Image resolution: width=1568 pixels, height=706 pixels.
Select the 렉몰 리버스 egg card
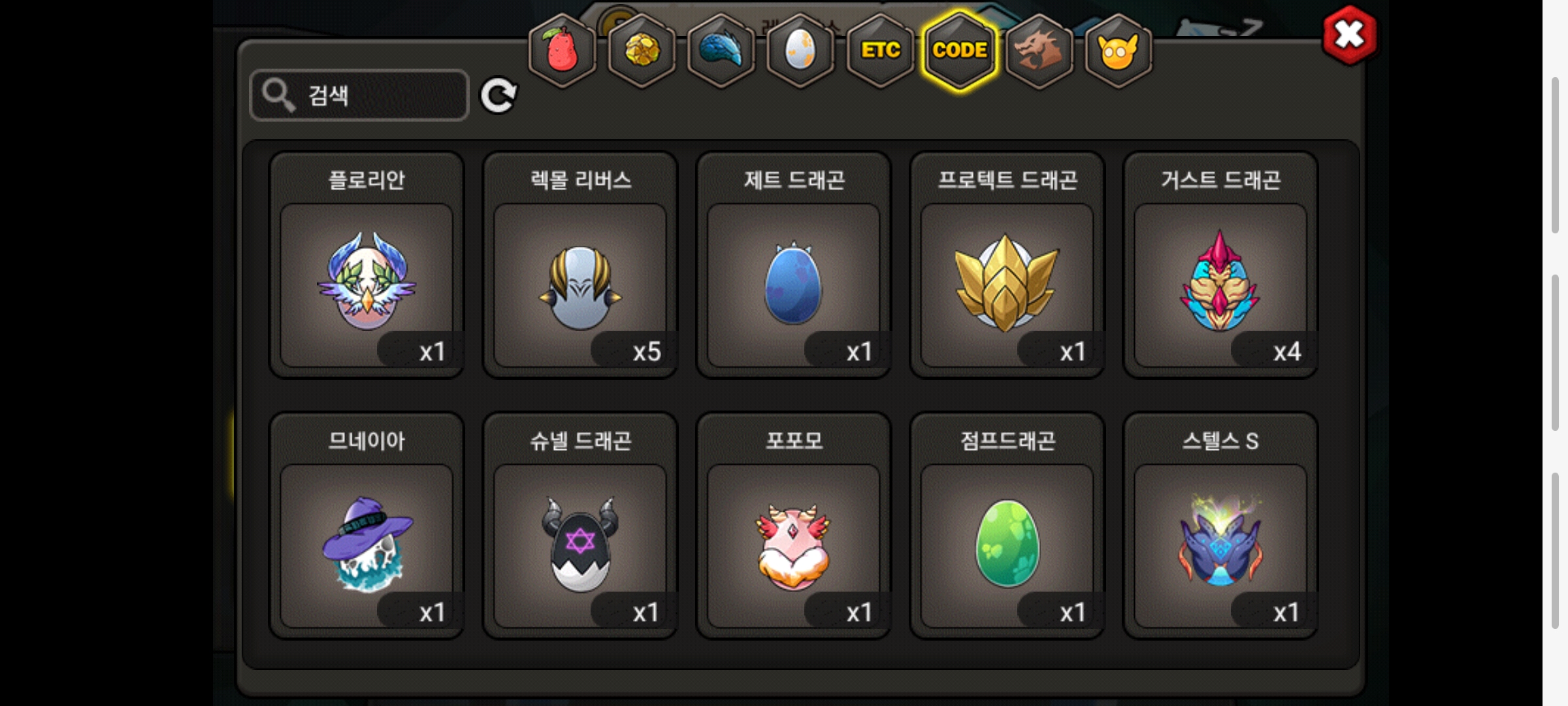(x=580, y=265)
